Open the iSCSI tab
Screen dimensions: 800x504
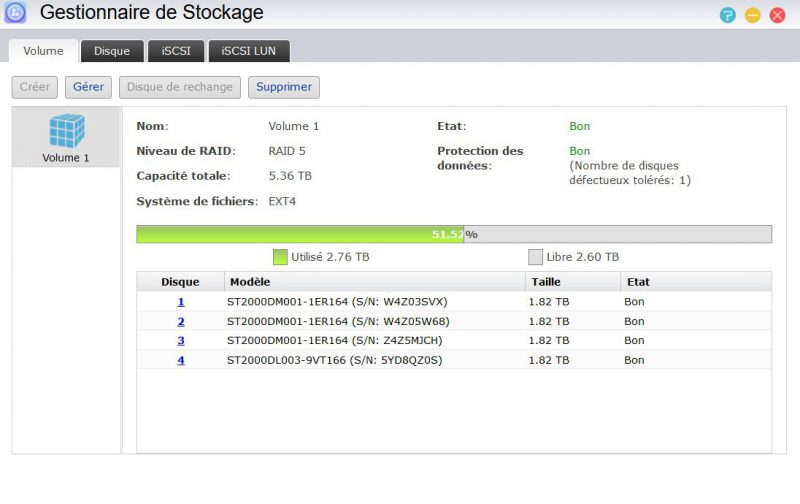pyautogui.click(x=176, y=51)
